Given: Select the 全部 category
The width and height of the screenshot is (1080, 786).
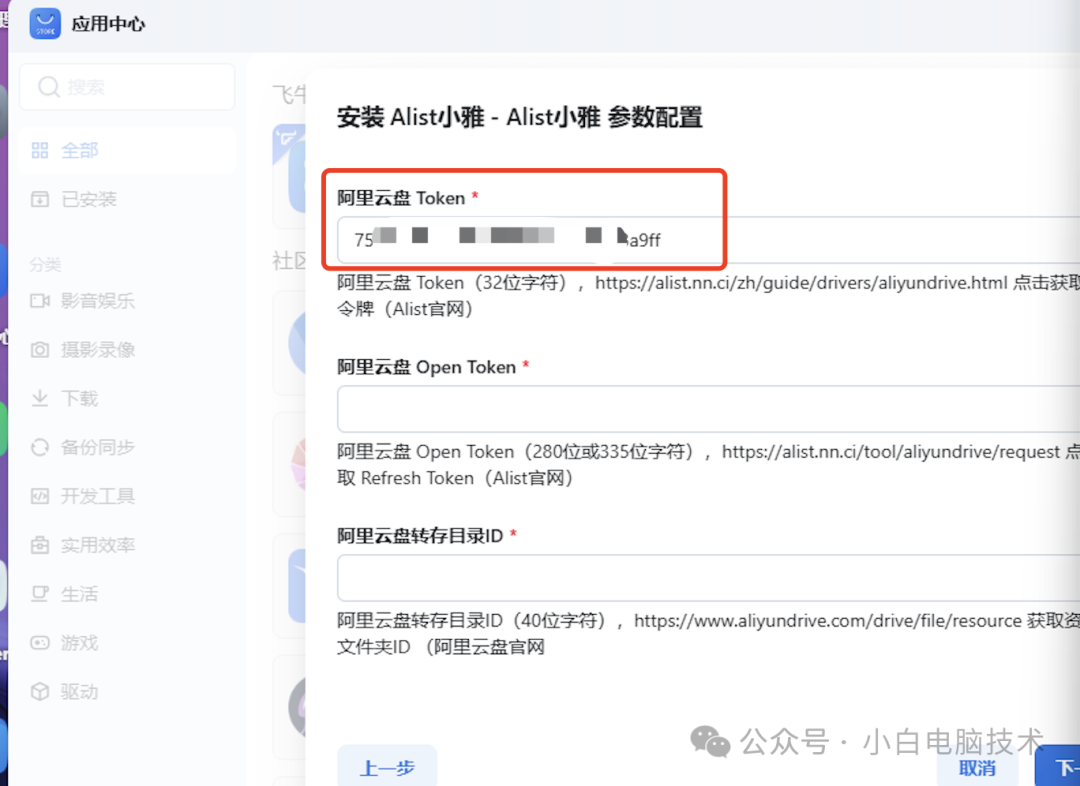Looking at the screenshot, I should tap(127, 150).
